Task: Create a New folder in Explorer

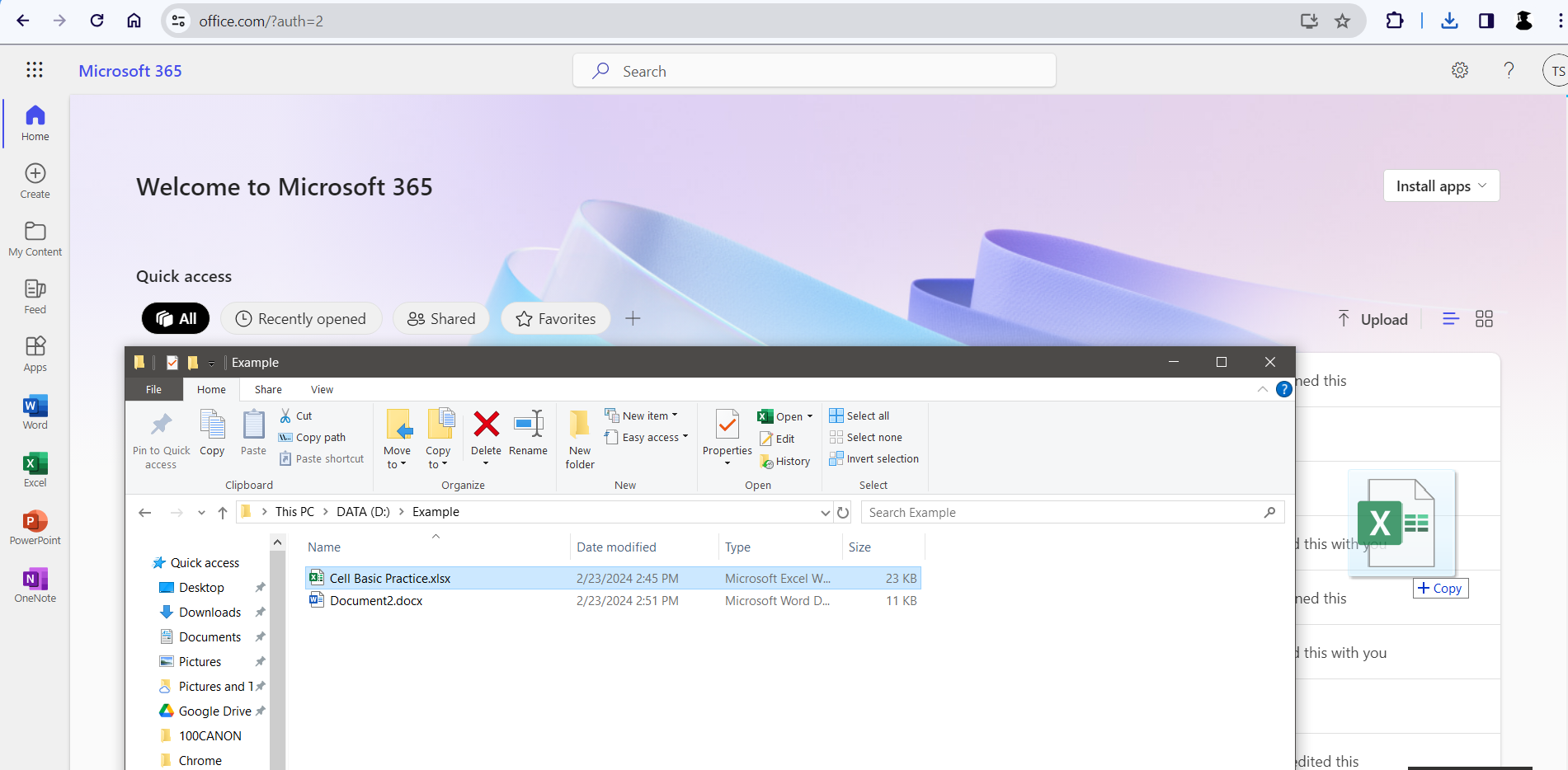Action: tap(580, 440)
